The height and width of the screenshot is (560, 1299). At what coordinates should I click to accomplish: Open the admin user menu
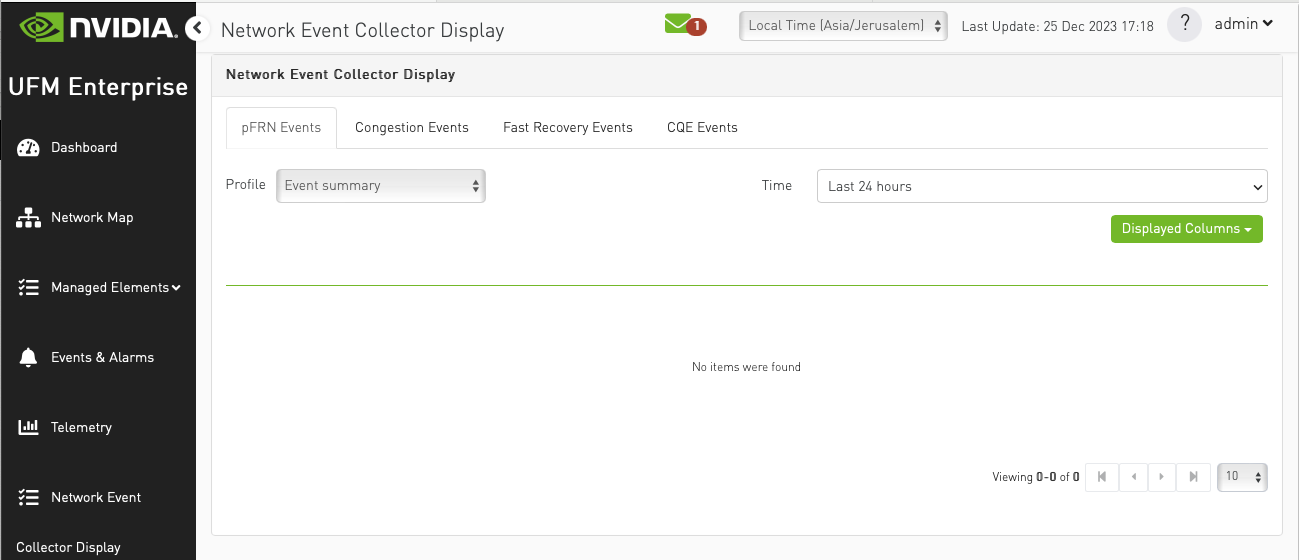coord(1243,24)
